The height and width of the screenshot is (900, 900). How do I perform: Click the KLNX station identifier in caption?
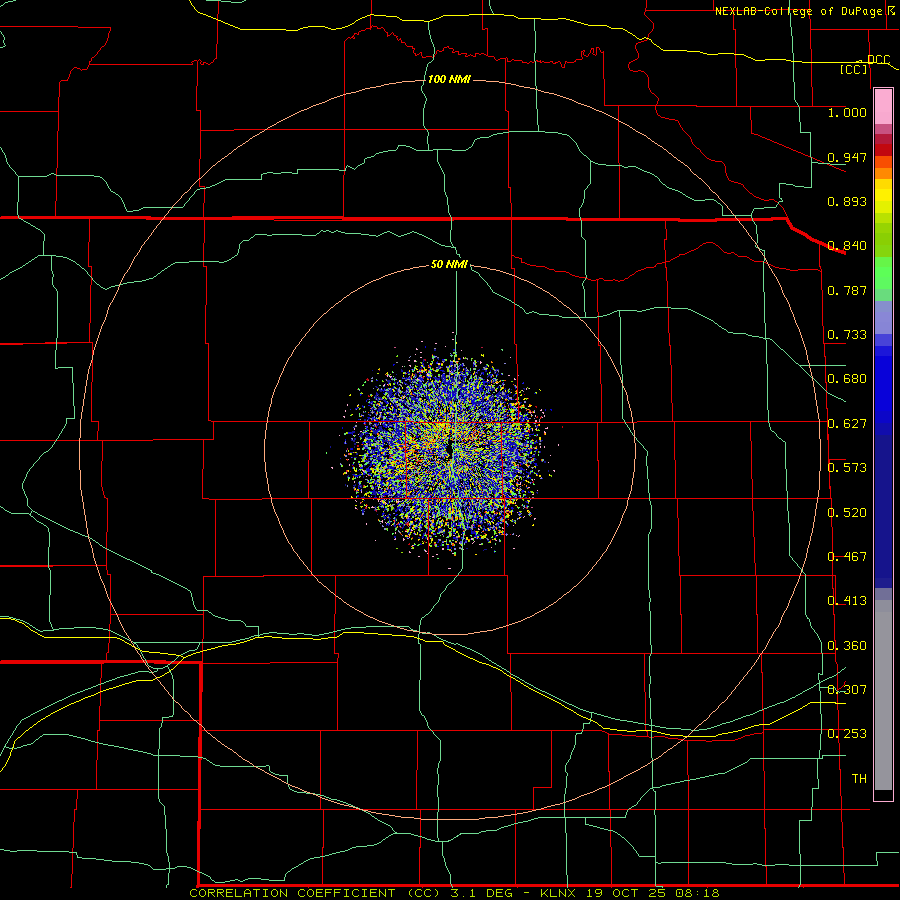click(560, 893)
